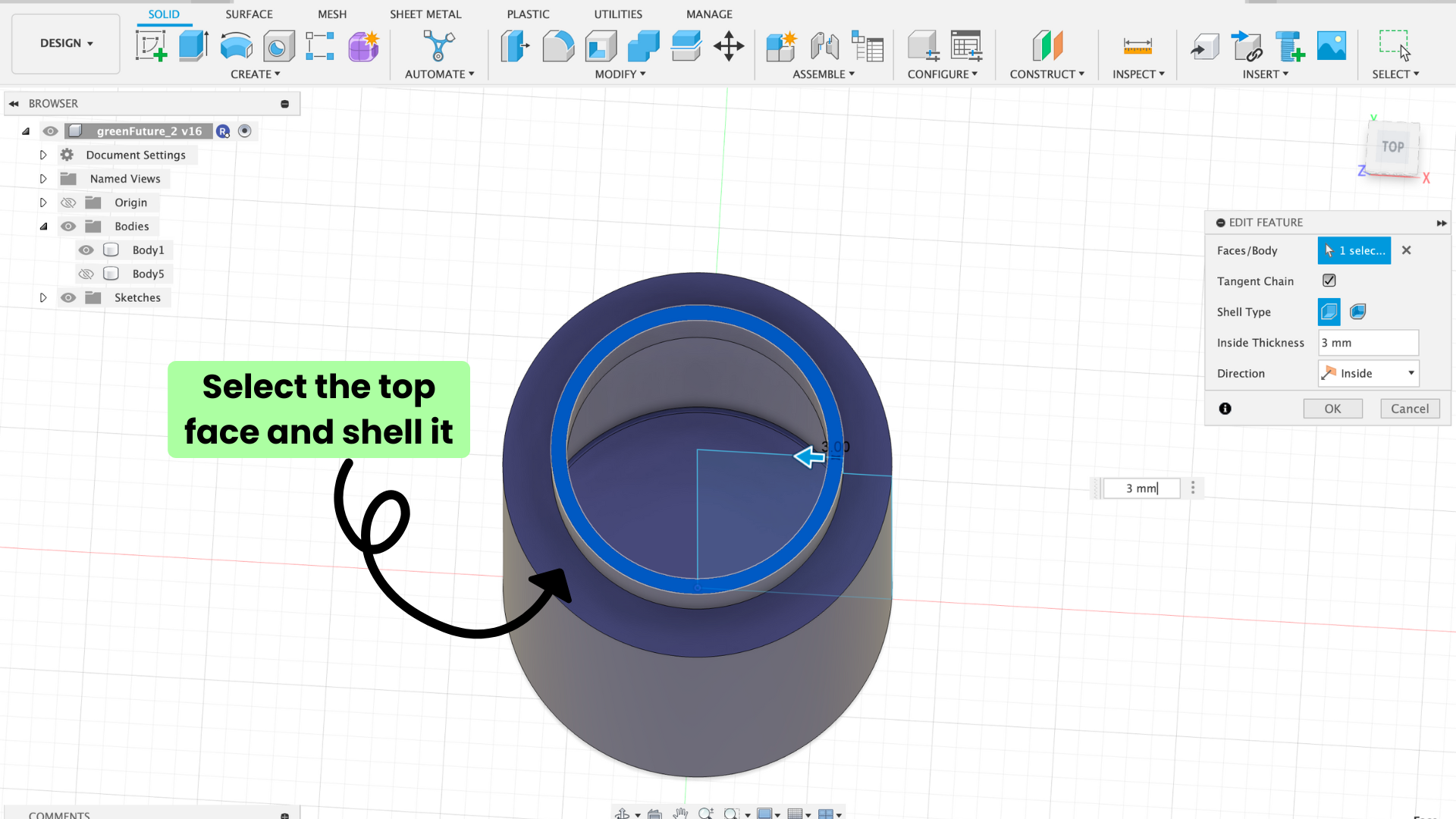The height and width of the screenshot is (819, 1456).
Task: Click the TOP face of the ViewCube
Action: point(1392,147)
